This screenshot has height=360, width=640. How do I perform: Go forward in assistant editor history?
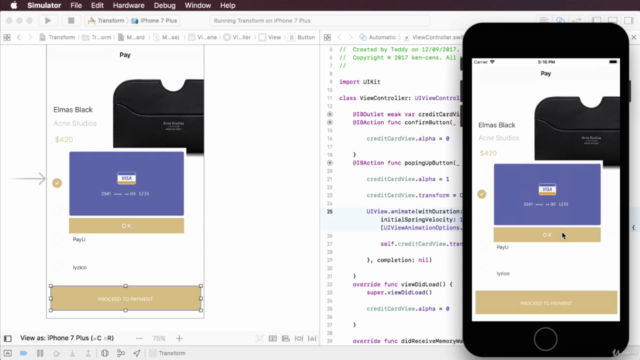click(x=350, y=37)
